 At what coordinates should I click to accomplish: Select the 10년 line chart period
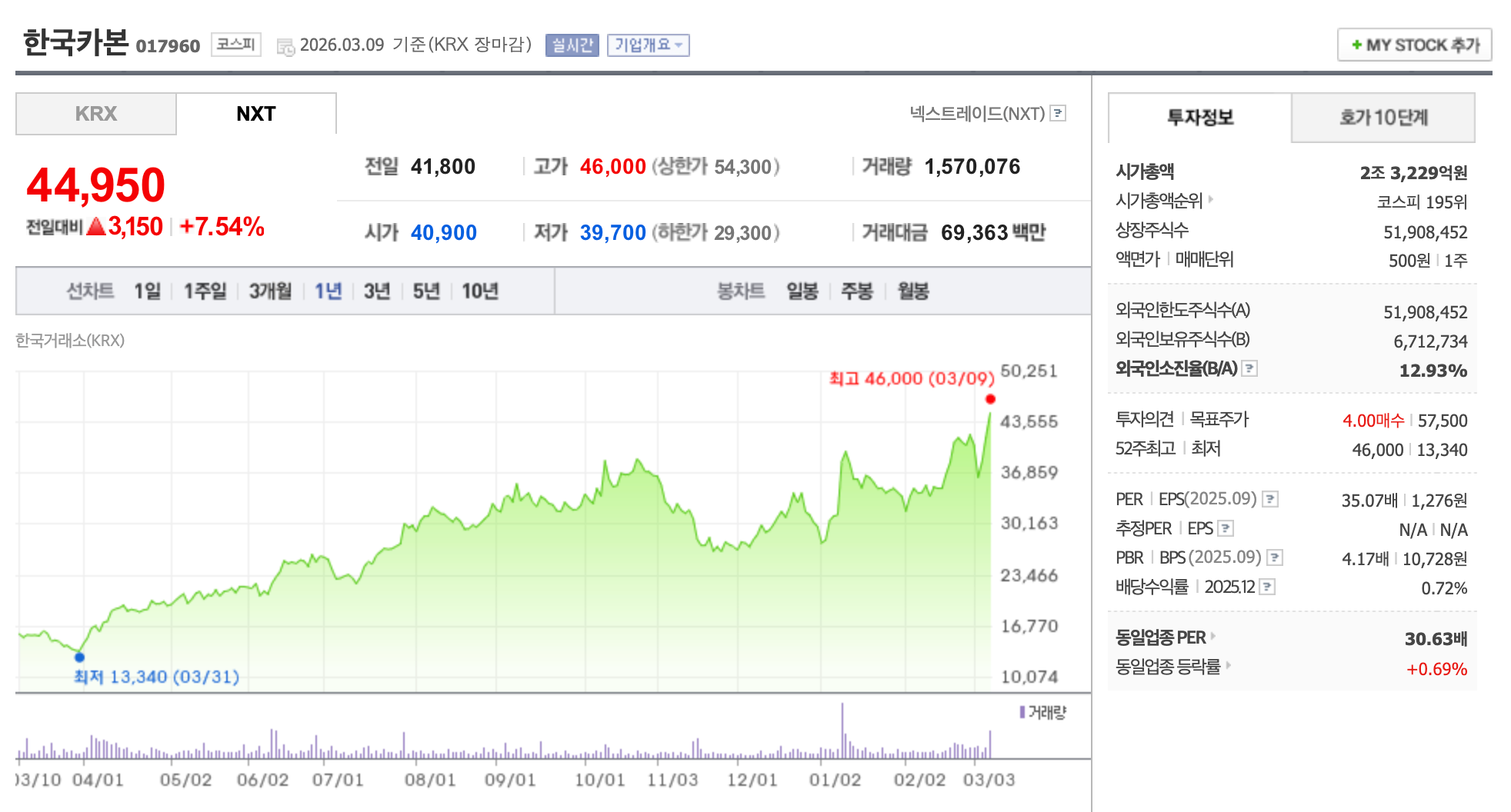tap(480, 291)
